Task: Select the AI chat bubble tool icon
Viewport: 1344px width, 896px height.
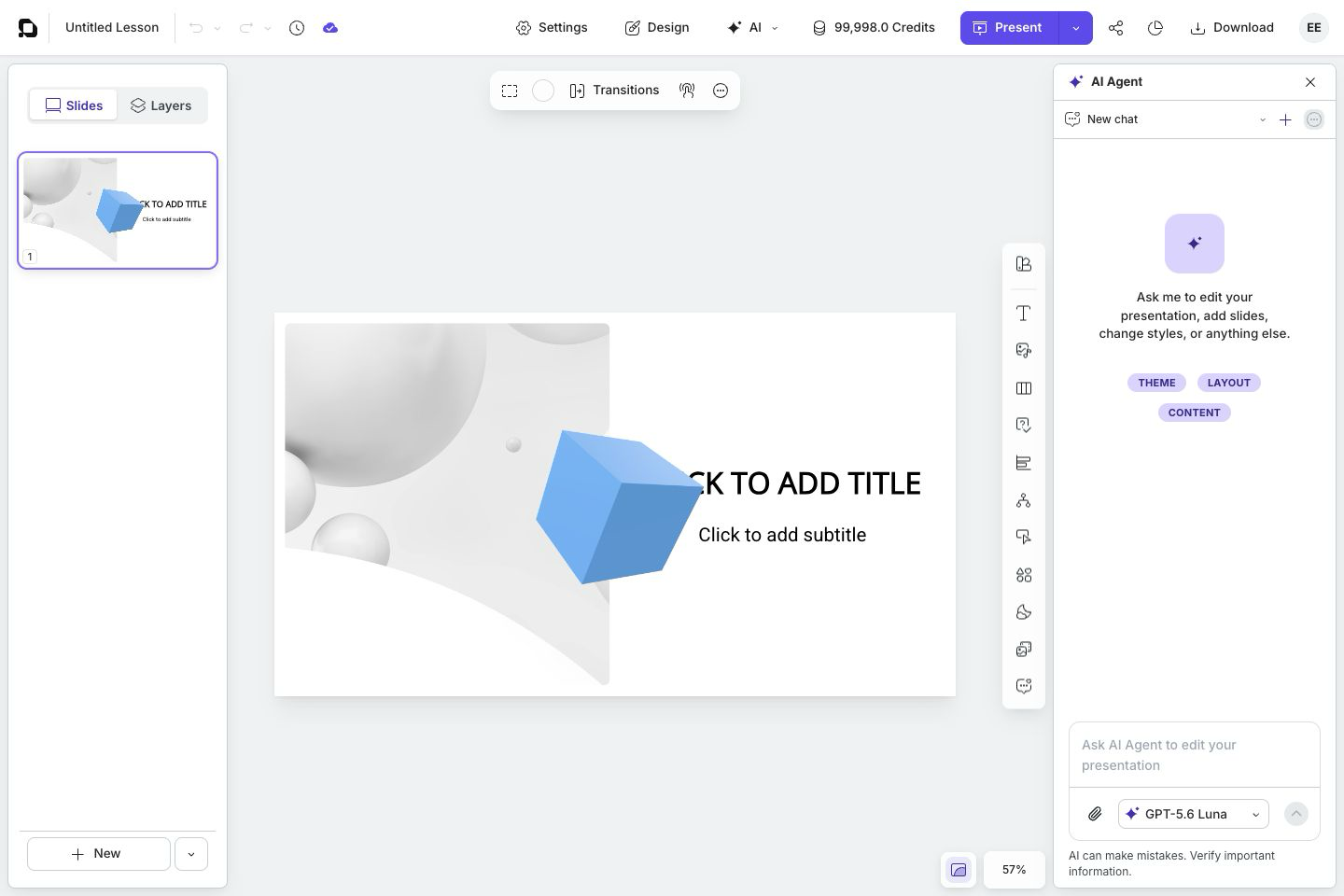Action: click(x=1024, y=687)
